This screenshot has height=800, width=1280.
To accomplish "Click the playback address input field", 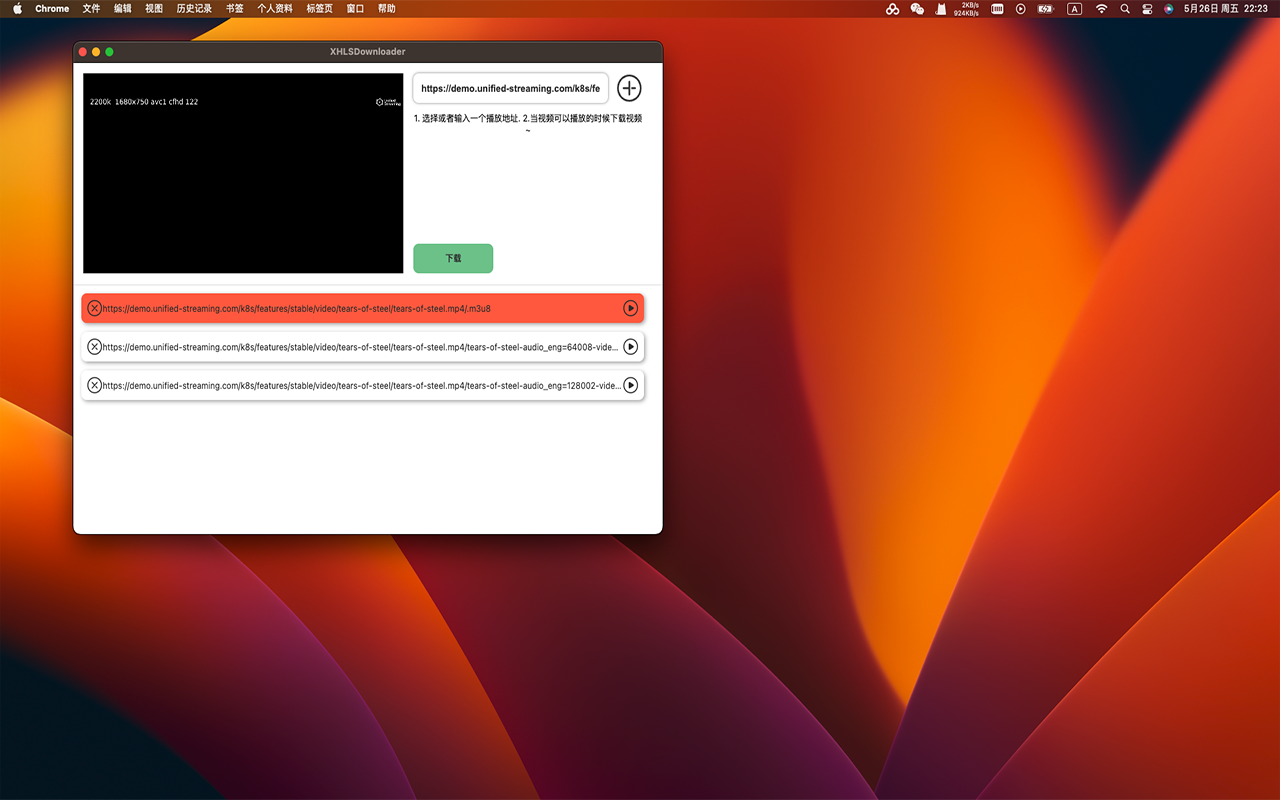I will [510, 88].
